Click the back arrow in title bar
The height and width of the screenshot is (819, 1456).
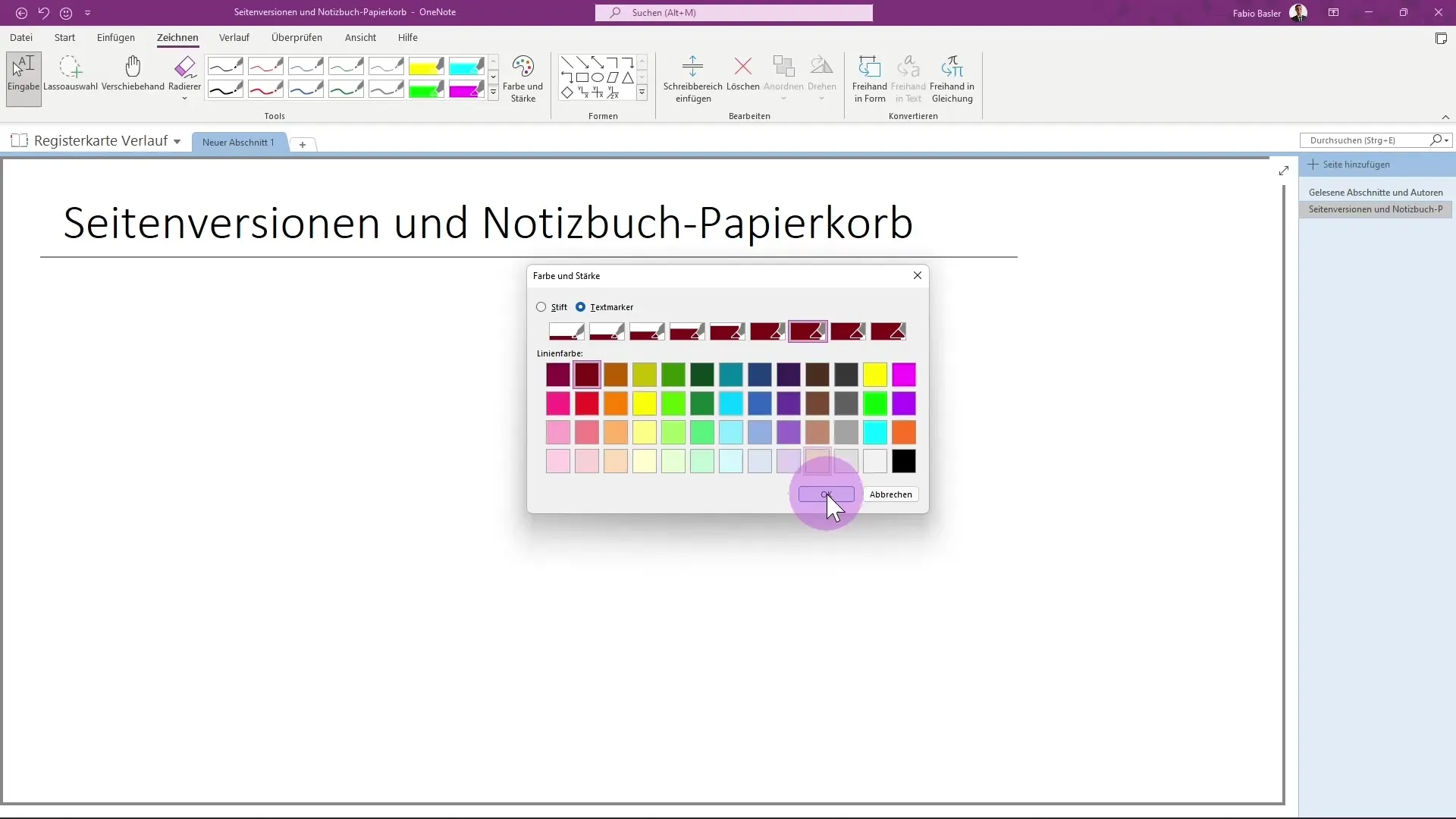coord(21,13)
